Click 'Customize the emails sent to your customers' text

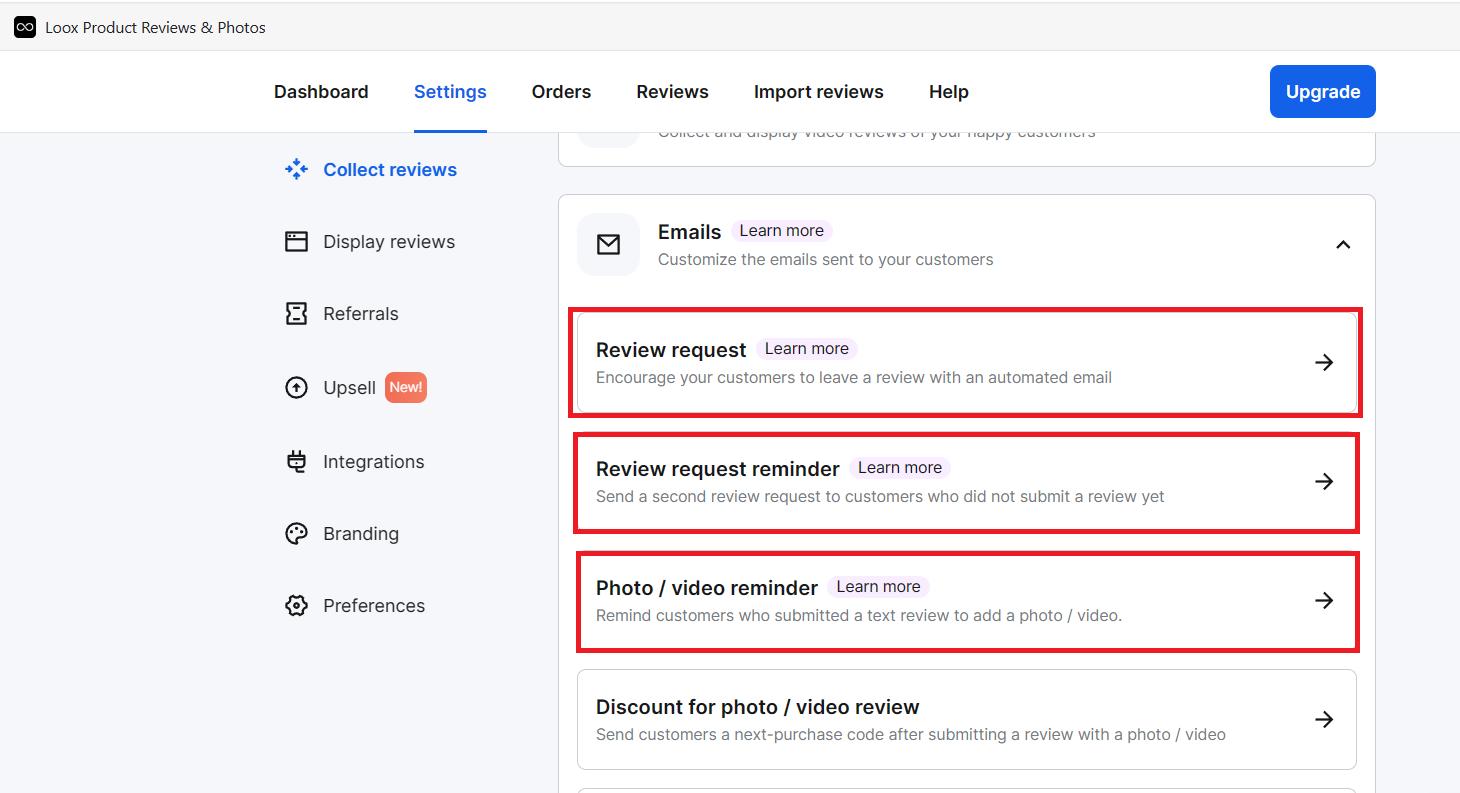tap(825, 260)
